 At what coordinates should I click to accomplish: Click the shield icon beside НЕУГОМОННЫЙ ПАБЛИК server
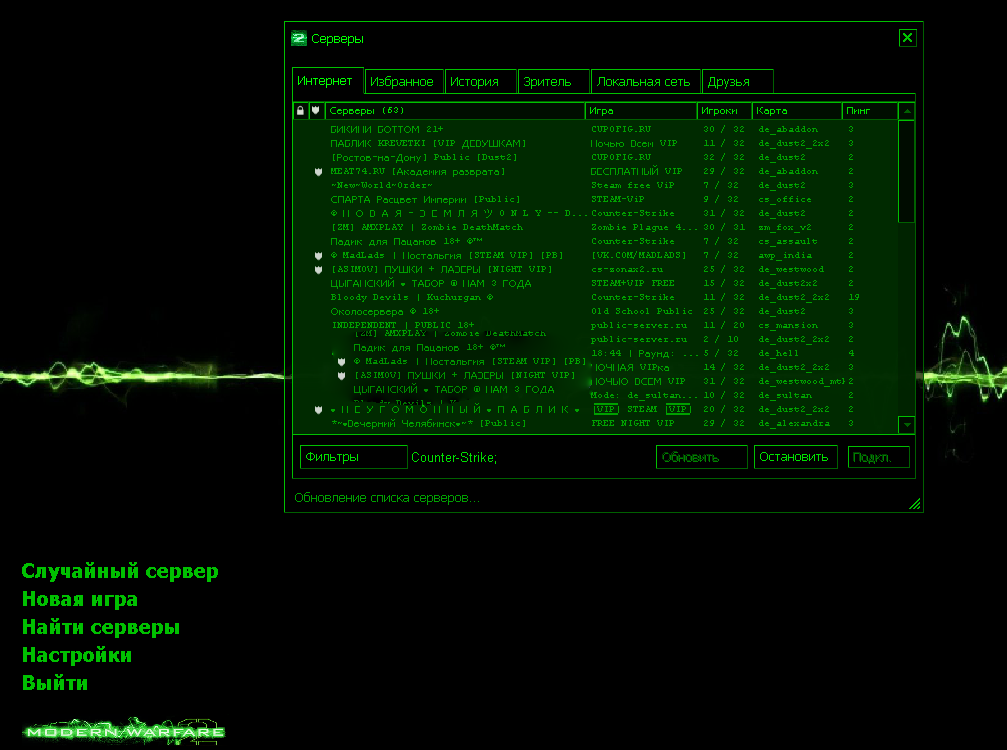(x=317, y=410)
